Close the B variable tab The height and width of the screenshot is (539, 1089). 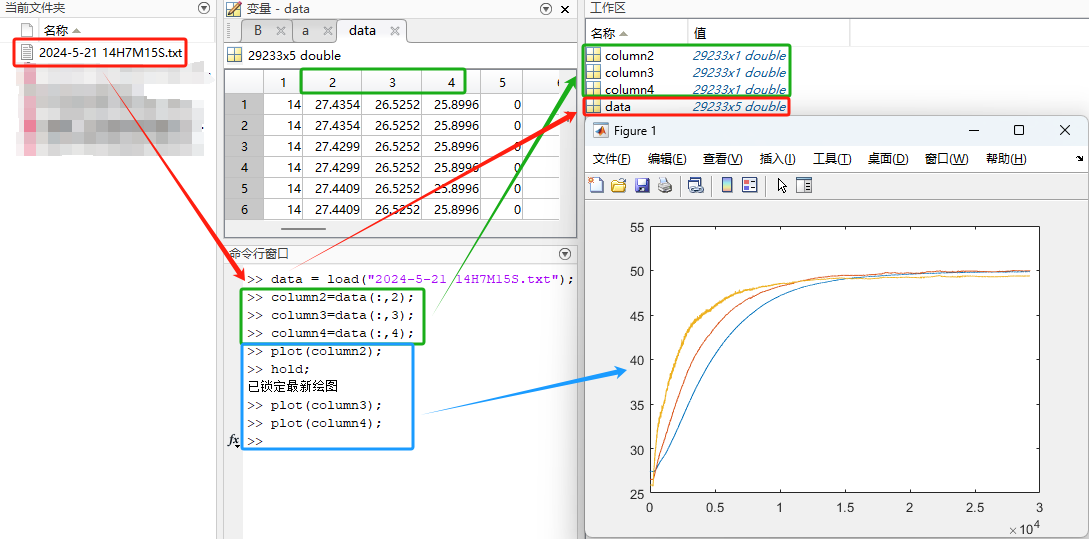(281, 31)
